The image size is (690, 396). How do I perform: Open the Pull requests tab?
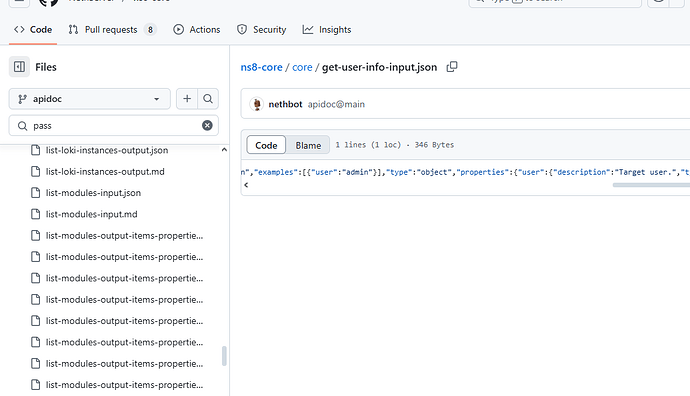[112, 29]
